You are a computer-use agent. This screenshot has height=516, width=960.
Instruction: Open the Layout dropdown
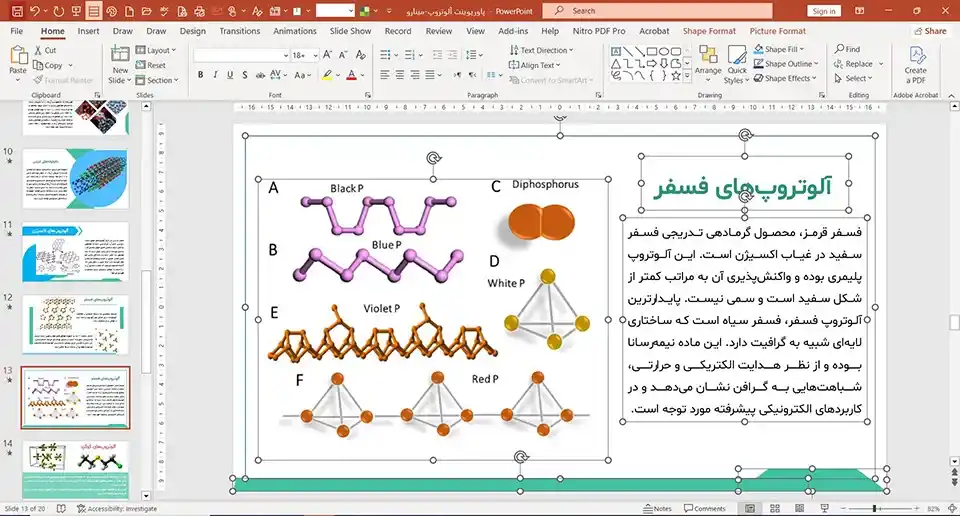click(x=156, y=50)
